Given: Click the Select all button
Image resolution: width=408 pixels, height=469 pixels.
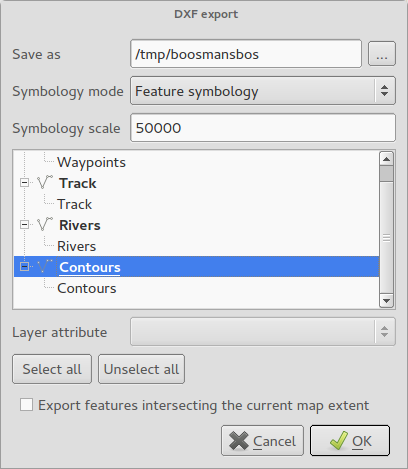Looking at the screenshot, I should [x=52, y=369].
